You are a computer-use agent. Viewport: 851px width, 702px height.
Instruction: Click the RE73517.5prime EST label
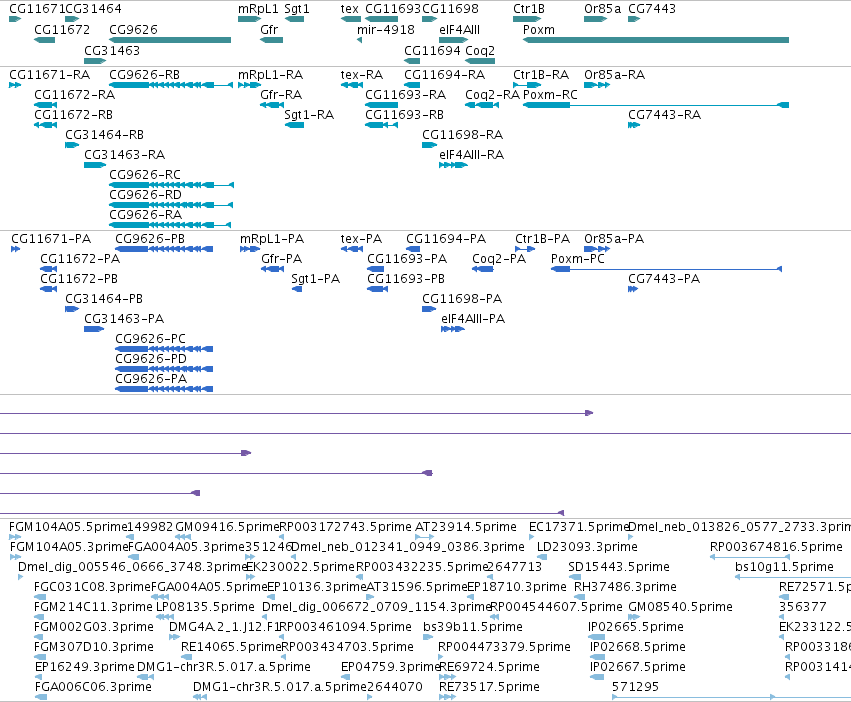(x=489, y=686)
